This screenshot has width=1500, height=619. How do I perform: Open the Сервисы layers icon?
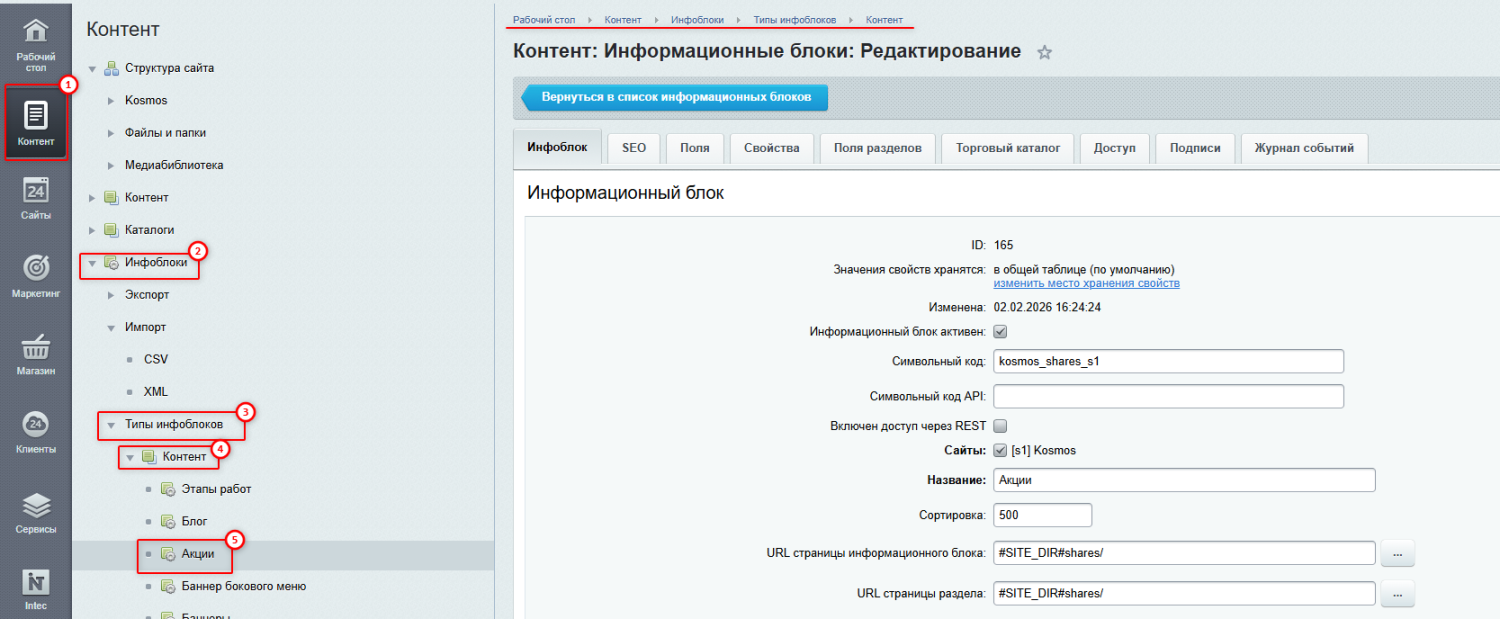pyautogui.click(x=36, y=504)
